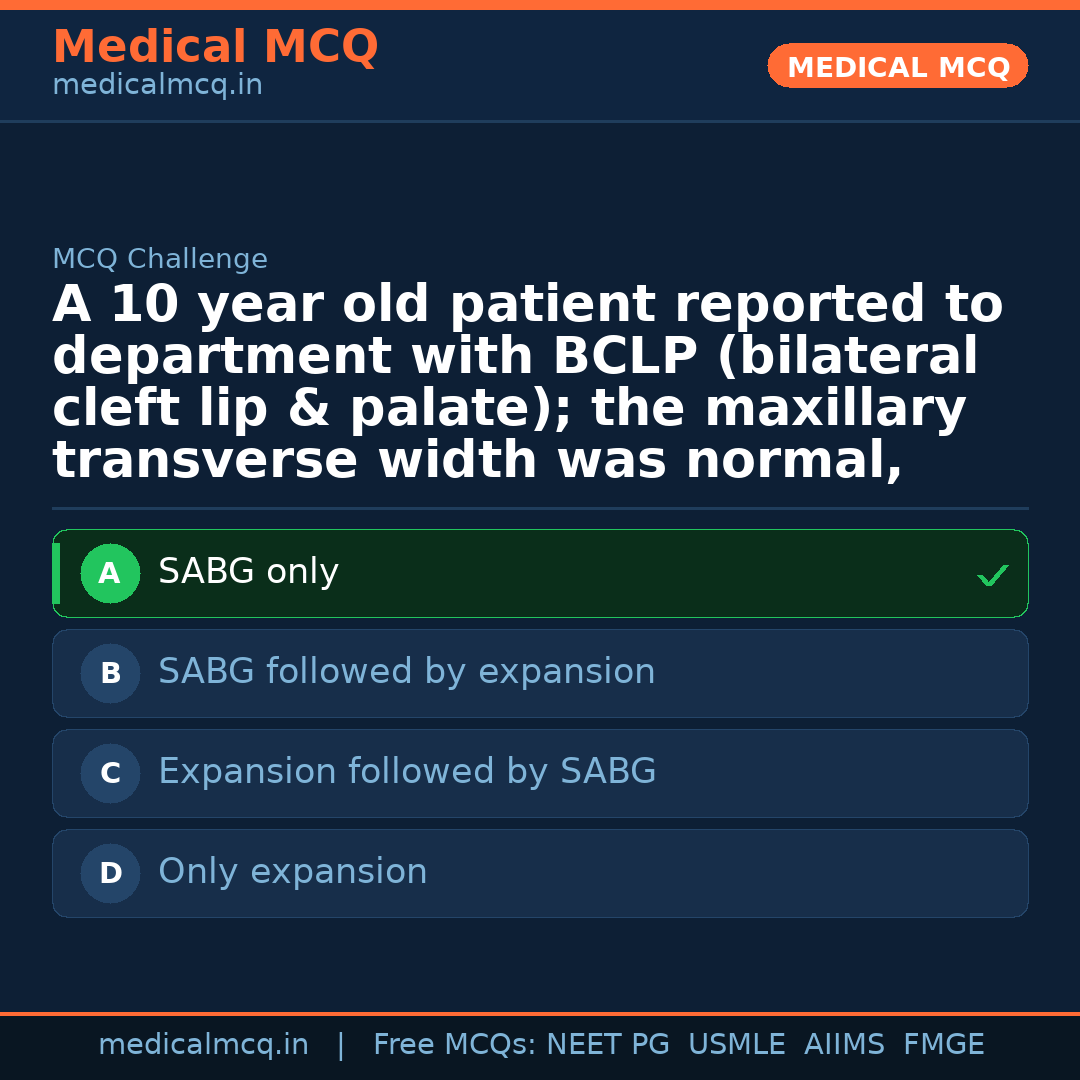Click the B option letter circle
Image resolution: width=1080 pixels, height=1080 pixels.
(110, 674)
